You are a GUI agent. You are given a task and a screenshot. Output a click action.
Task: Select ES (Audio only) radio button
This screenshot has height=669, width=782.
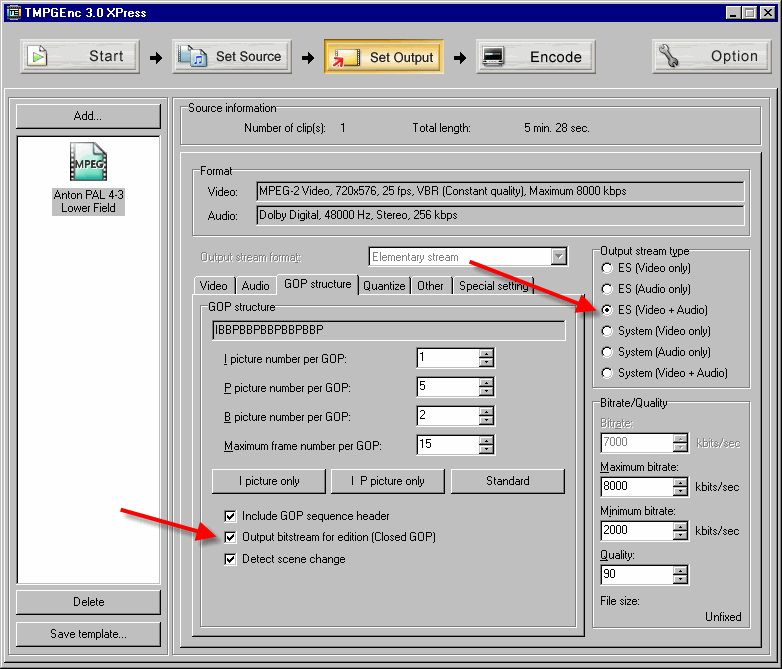607,289
